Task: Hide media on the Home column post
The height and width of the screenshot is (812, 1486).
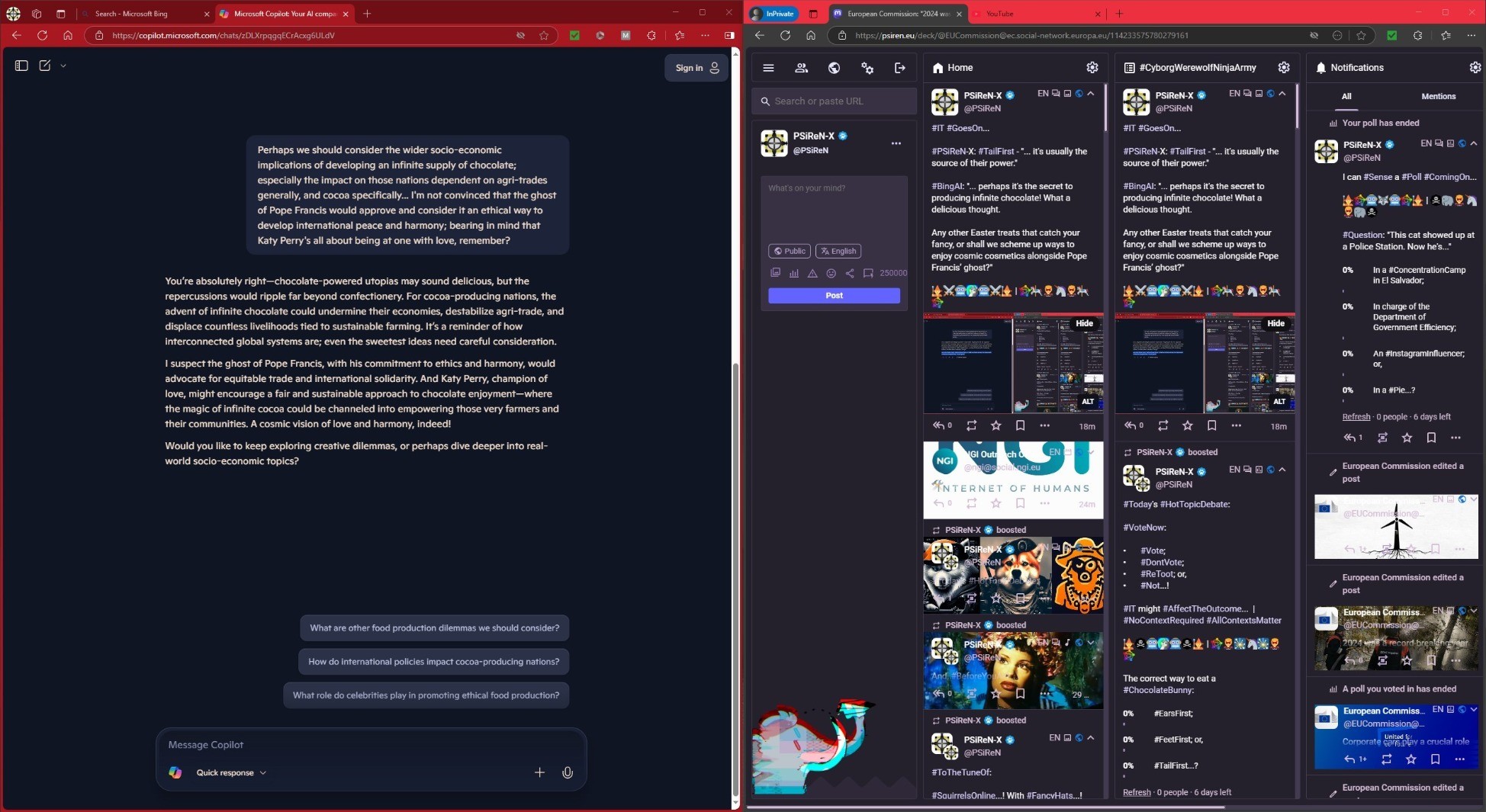Action: (1084, 323)
